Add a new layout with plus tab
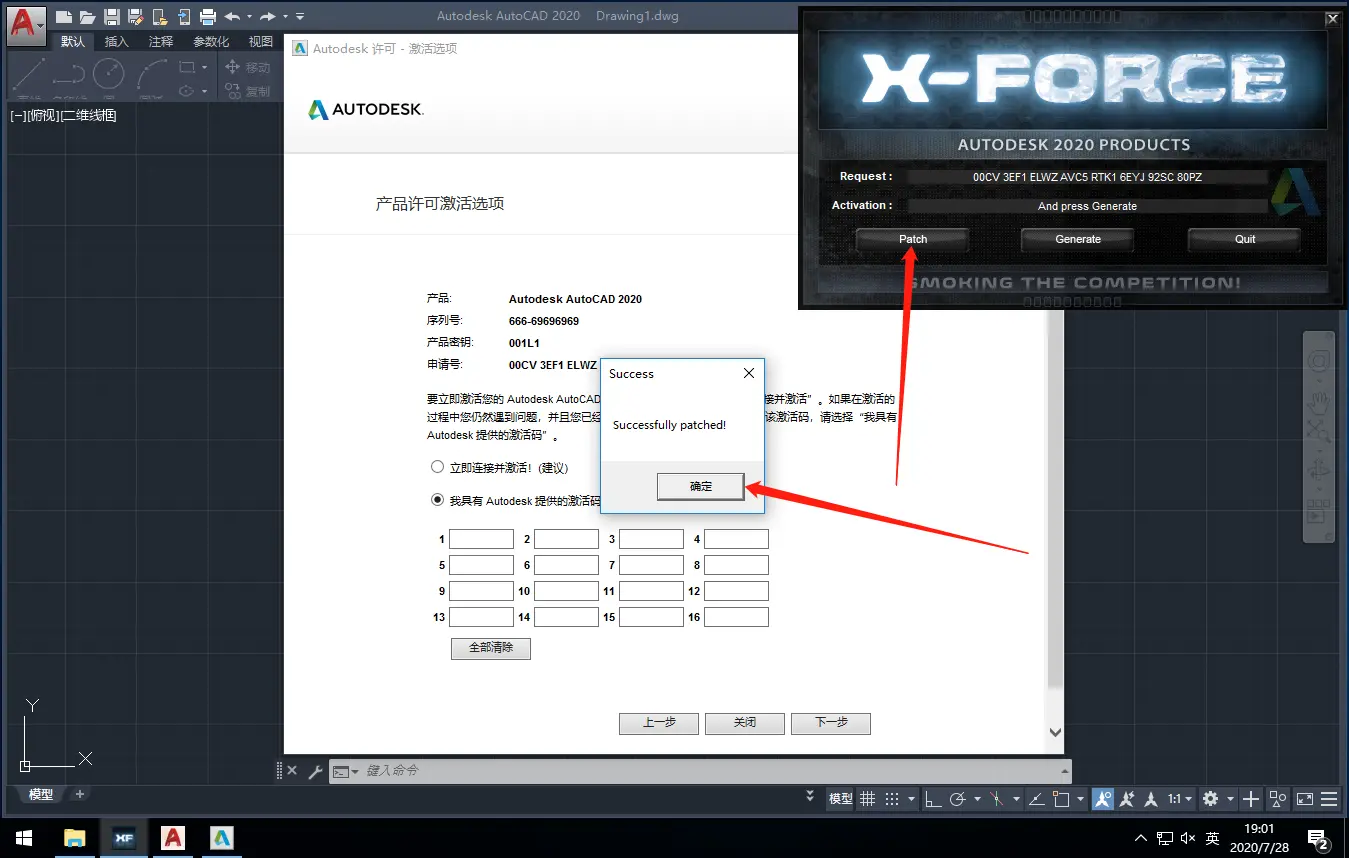The height and width of the screenshot is (858, 1349). click(x=80, y=794)
